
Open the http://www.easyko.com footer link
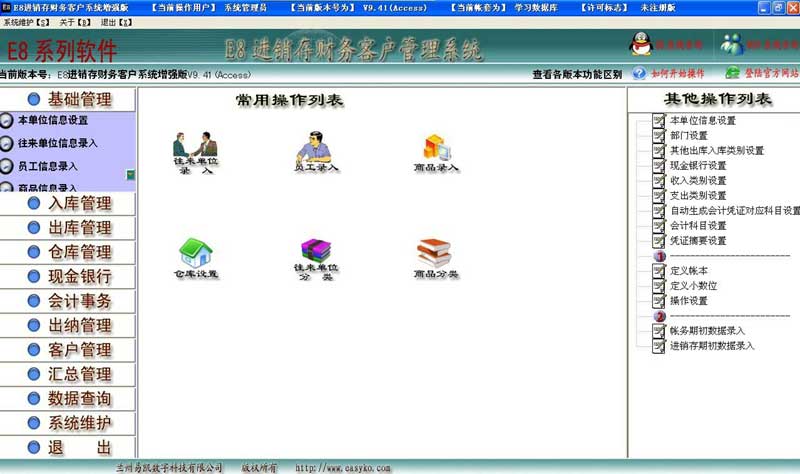(343, 467)
